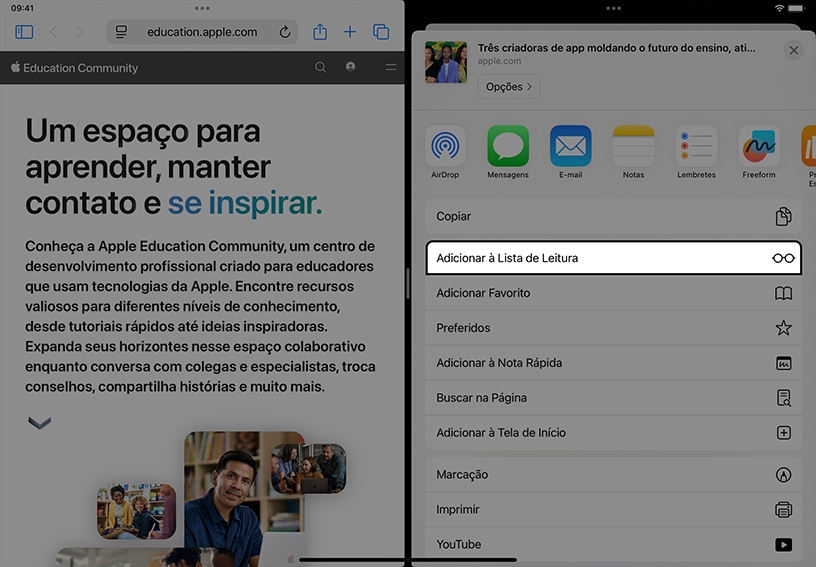Tap the 09:41 clock in the status bar
Image resolution: width=816 pixels, height=567 pixels.
pyautogui.click(x=22, y=8)
